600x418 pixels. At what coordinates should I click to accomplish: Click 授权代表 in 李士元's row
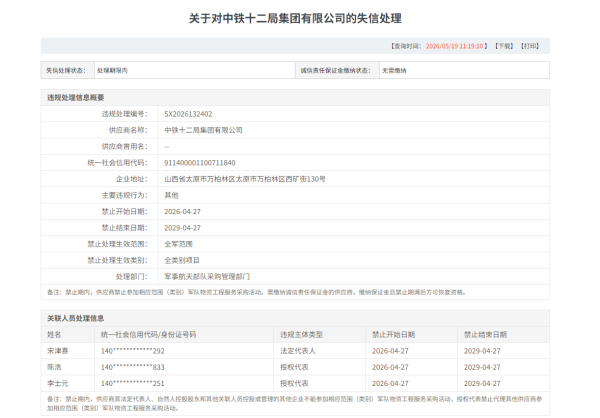pyautogui.click(x=294, y=384)
